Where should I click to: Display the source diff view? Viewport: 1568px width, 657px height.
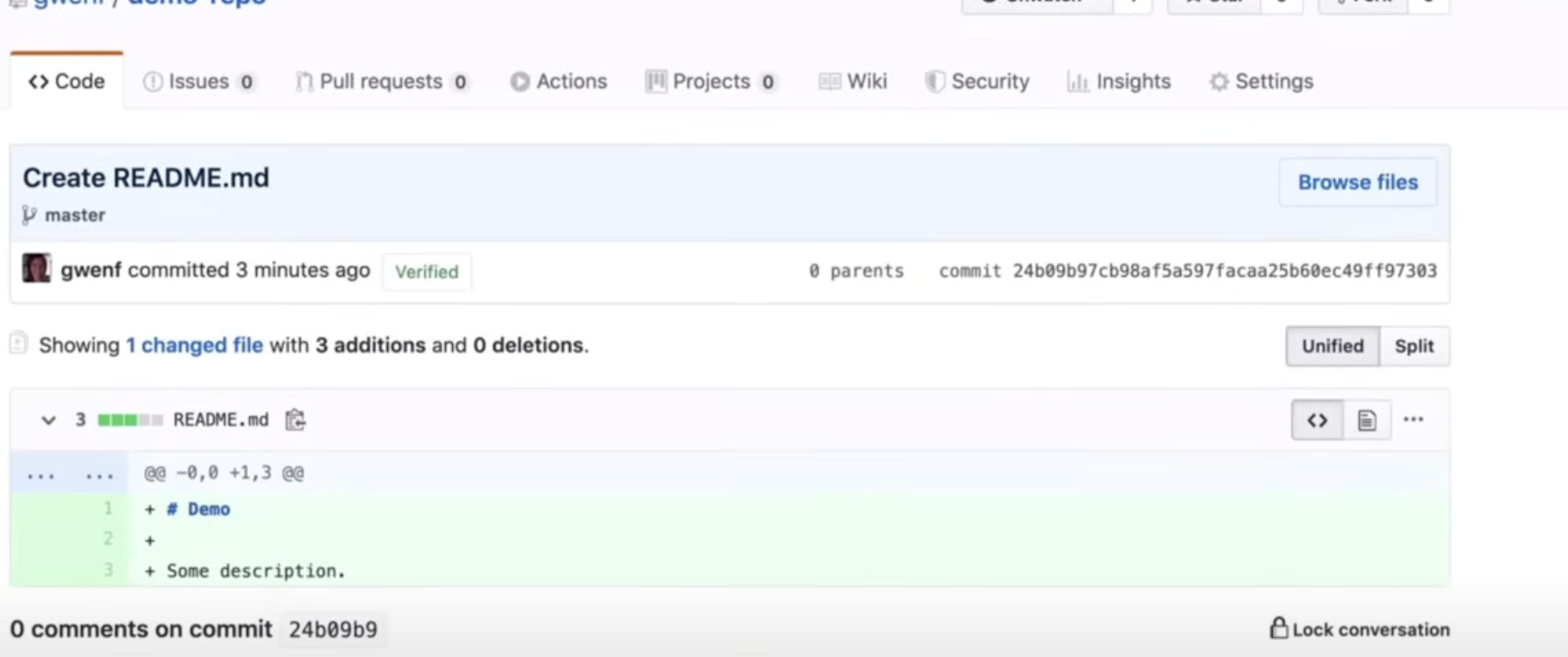click(x=1317, y=421)
